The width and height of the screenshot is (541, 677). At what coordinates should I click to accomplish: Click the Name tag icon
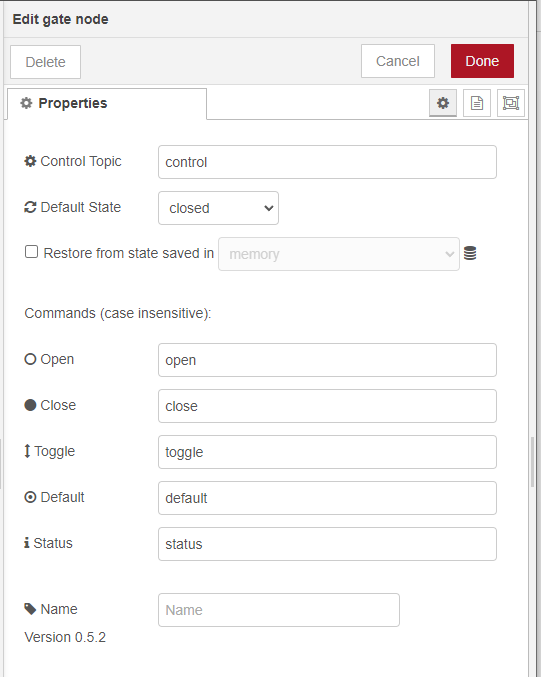(30, 609)
